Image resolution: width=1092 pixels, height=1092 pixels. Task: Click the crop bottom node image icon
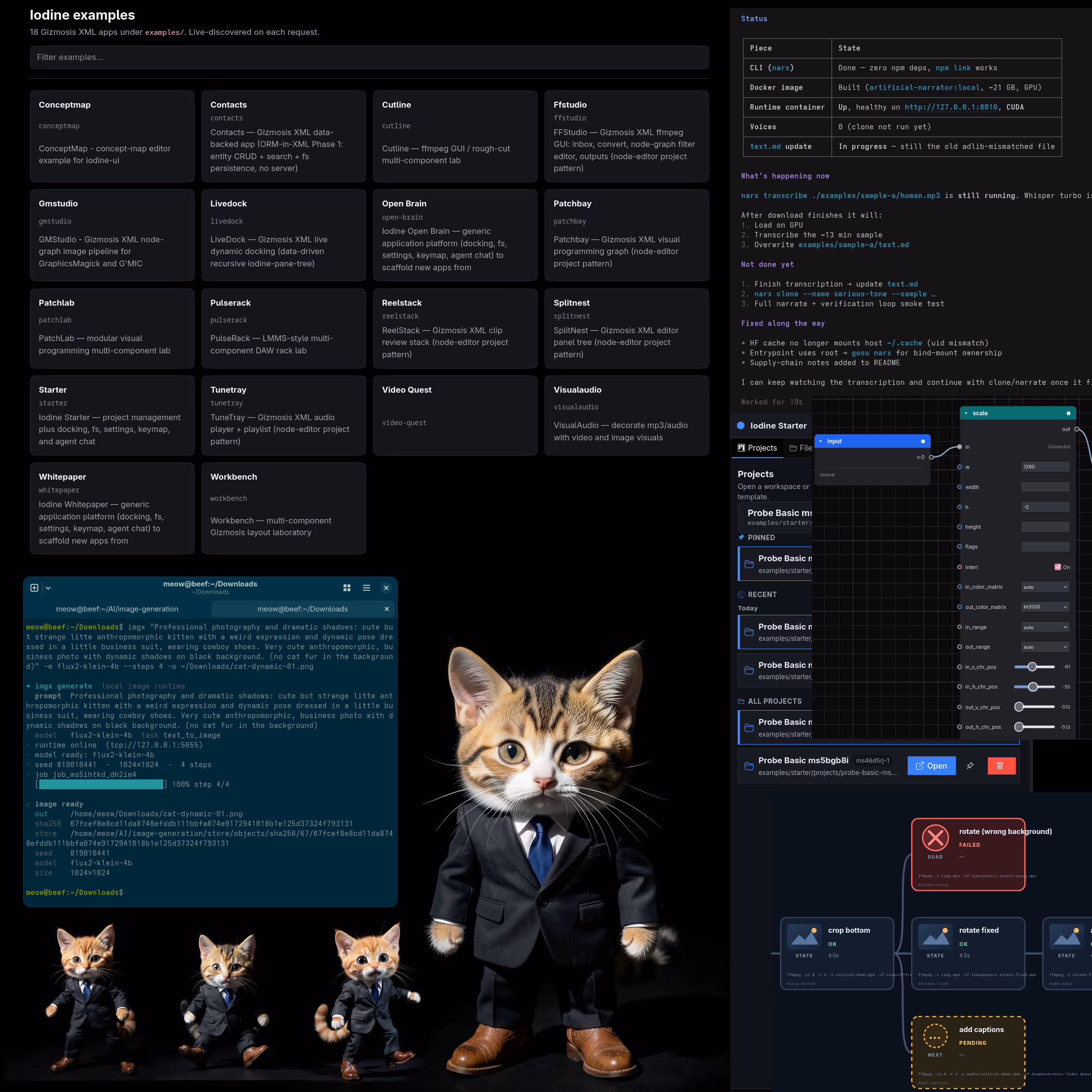pos(804,936)
